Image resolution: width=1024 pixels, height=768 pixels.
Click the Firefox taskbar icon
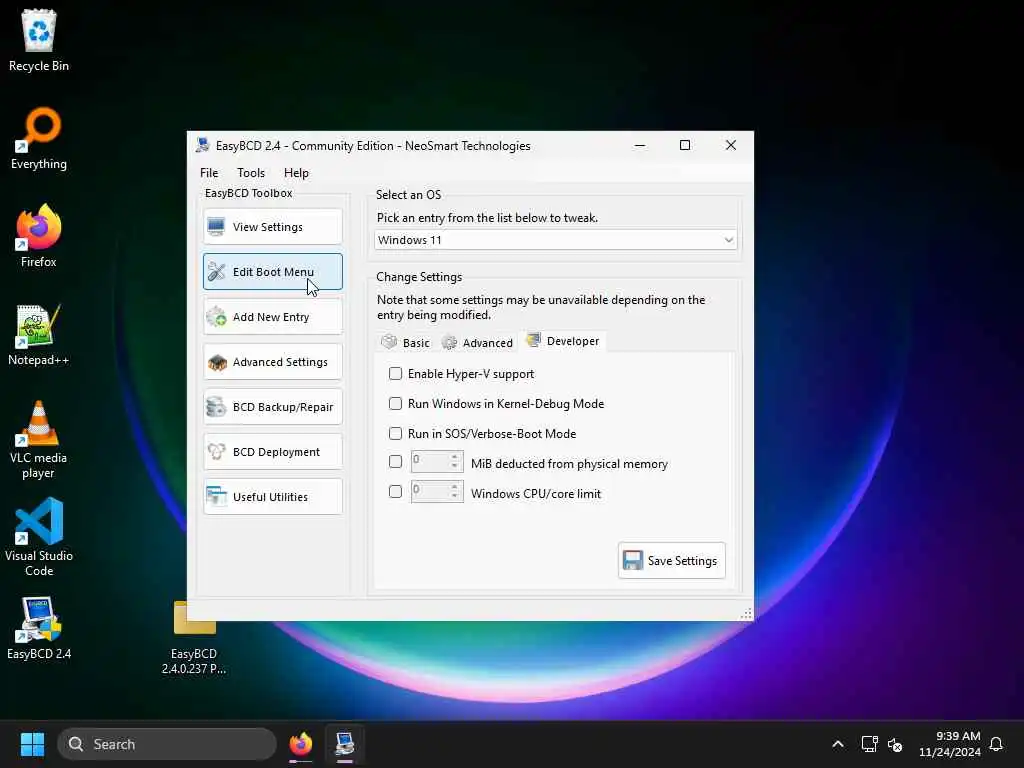coord(300,744)
